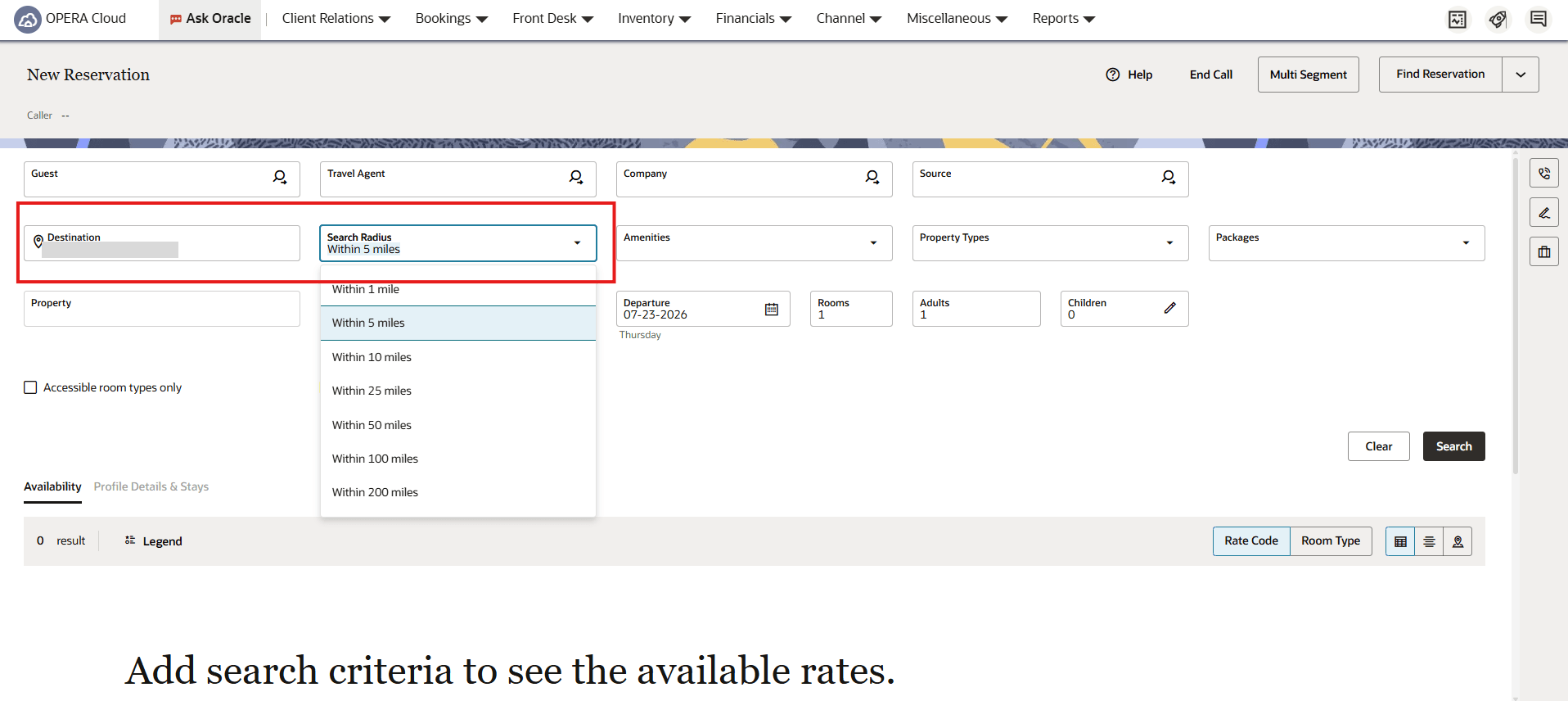Select the Room Type toggle

pos(1331,540)
